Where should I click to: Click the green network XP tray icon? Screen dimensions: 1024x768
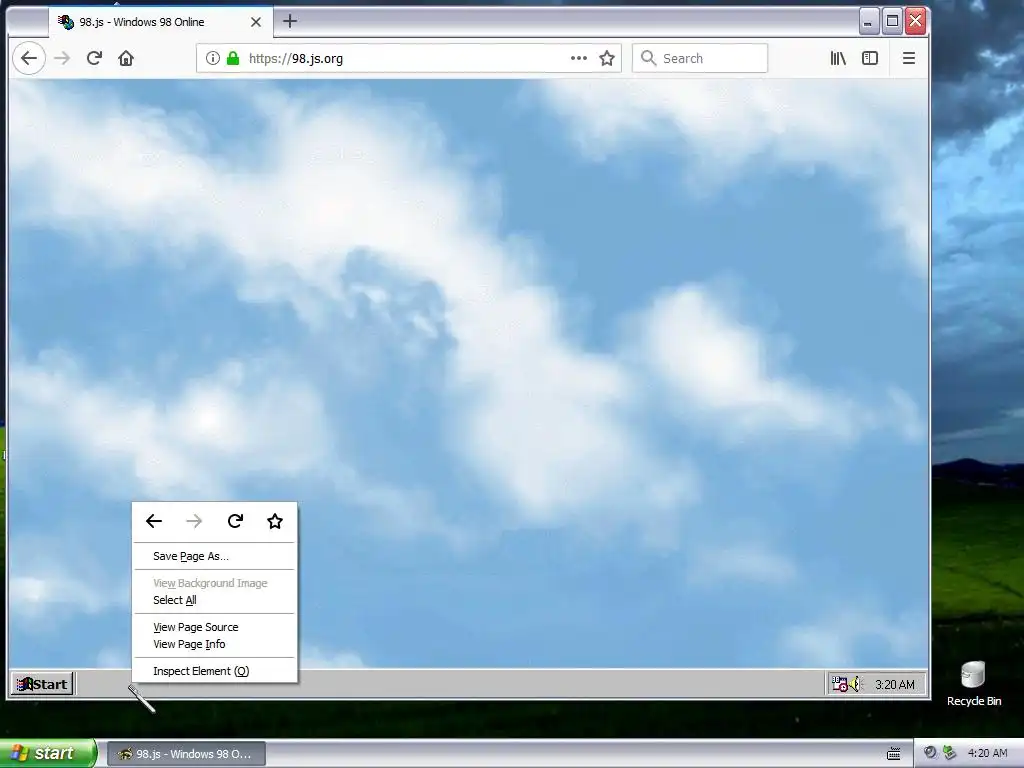point(950,753)
